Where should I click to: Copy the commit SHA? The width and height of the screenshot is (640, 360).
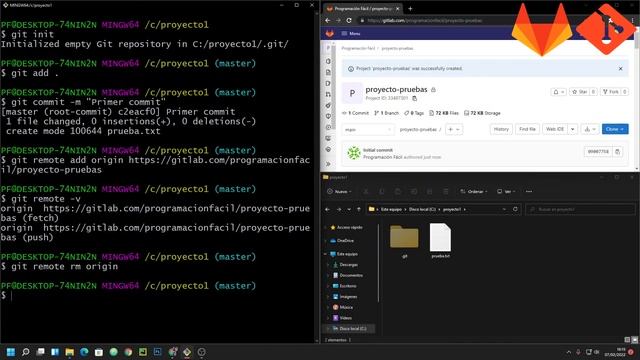click(x=618, y=151)
